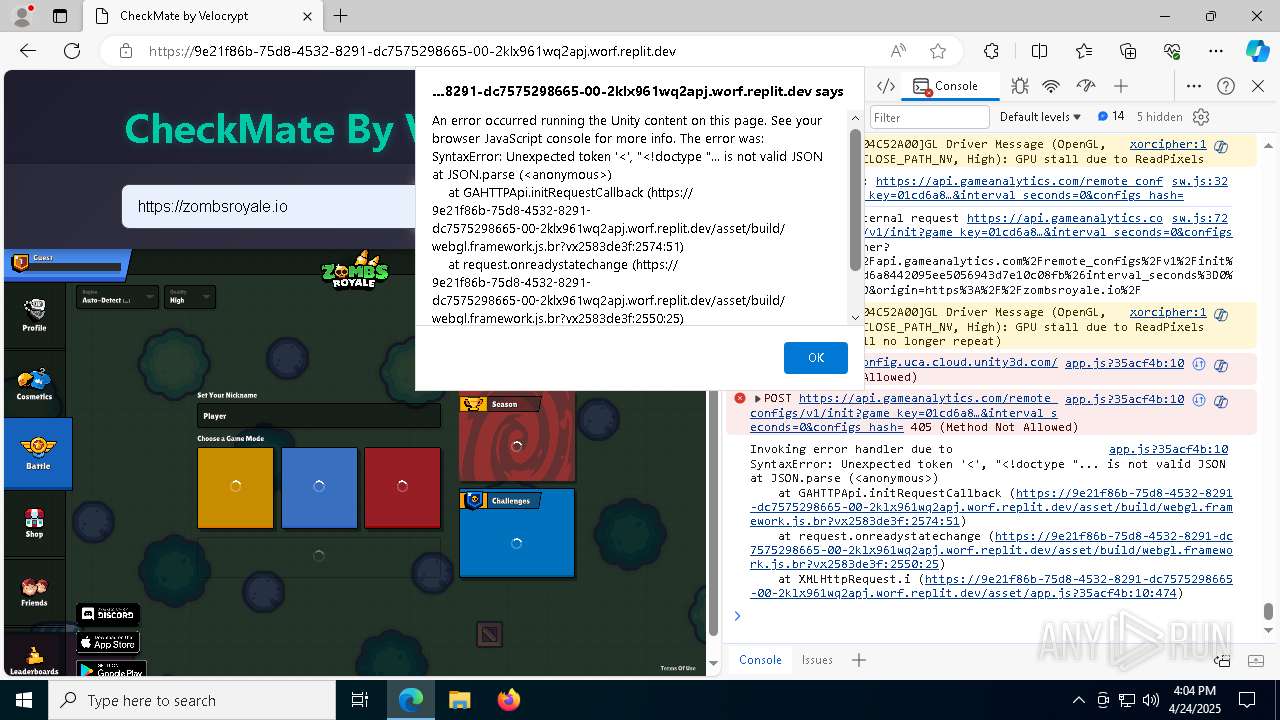Select the blue game mode tile
The image size is (1280, 720).
[319, 487]
